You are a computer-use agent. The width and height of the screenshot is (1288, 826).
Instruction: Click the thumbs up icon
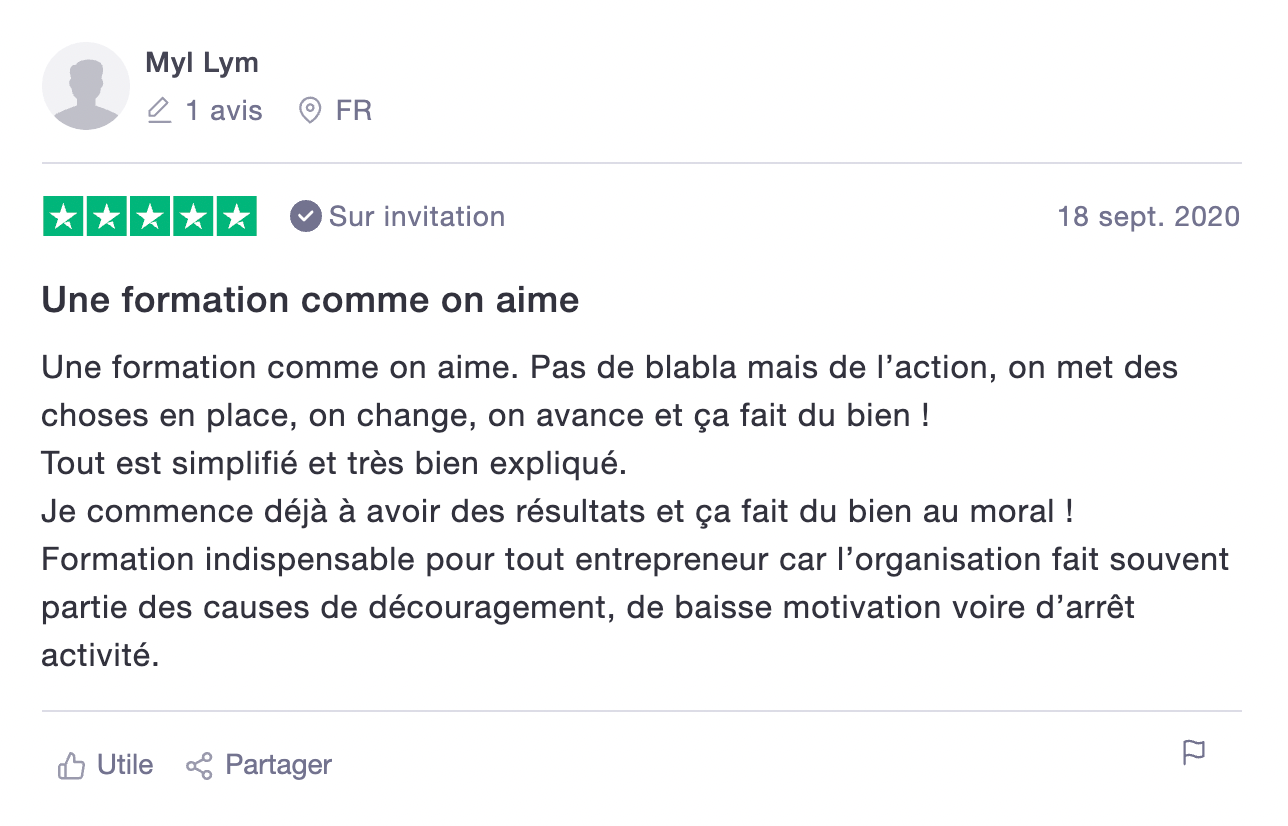(71, 767)
